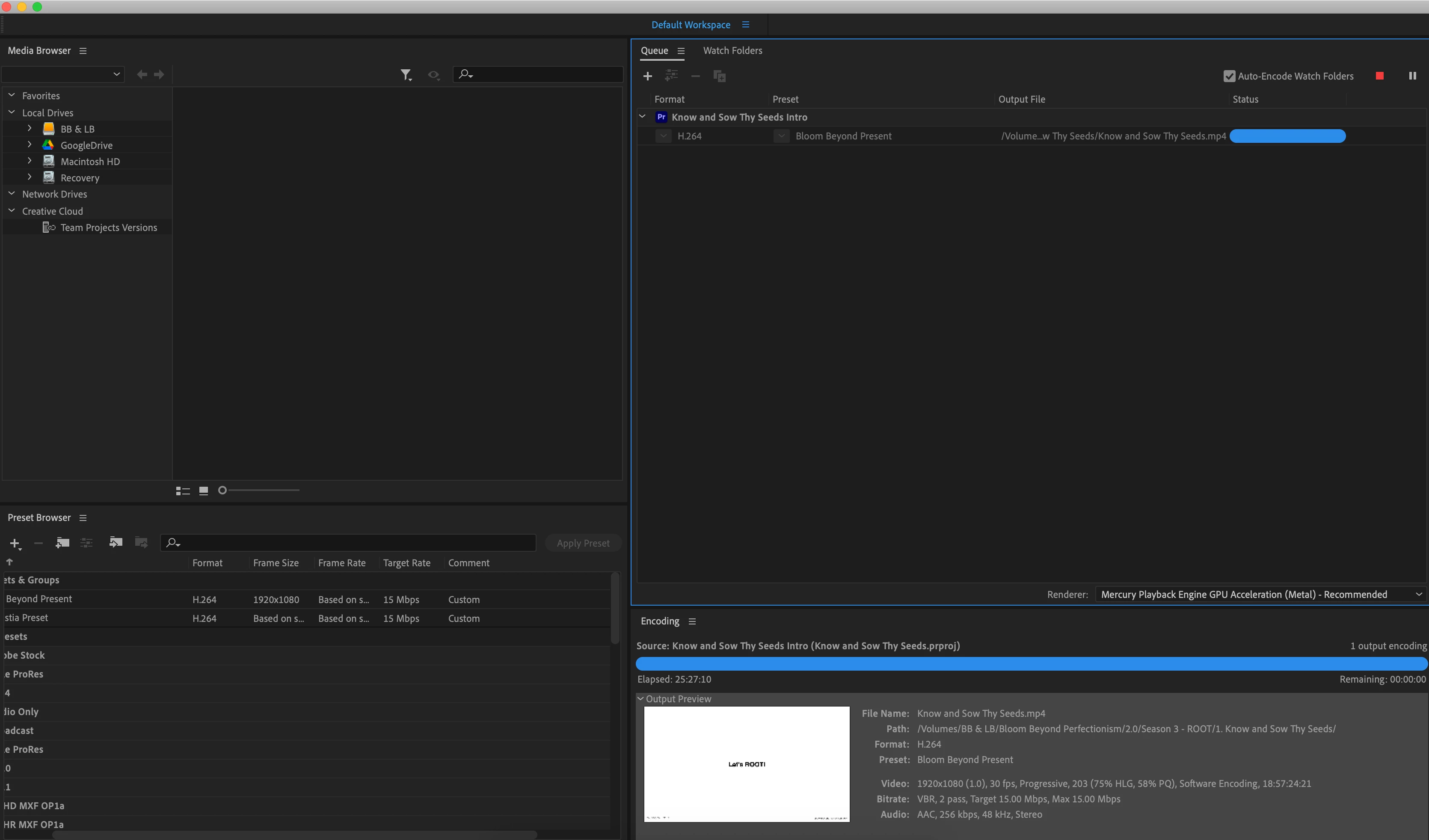
Task: Open the Media Browser filter icon
Action: pyautogui.click(x=406, y=74)
